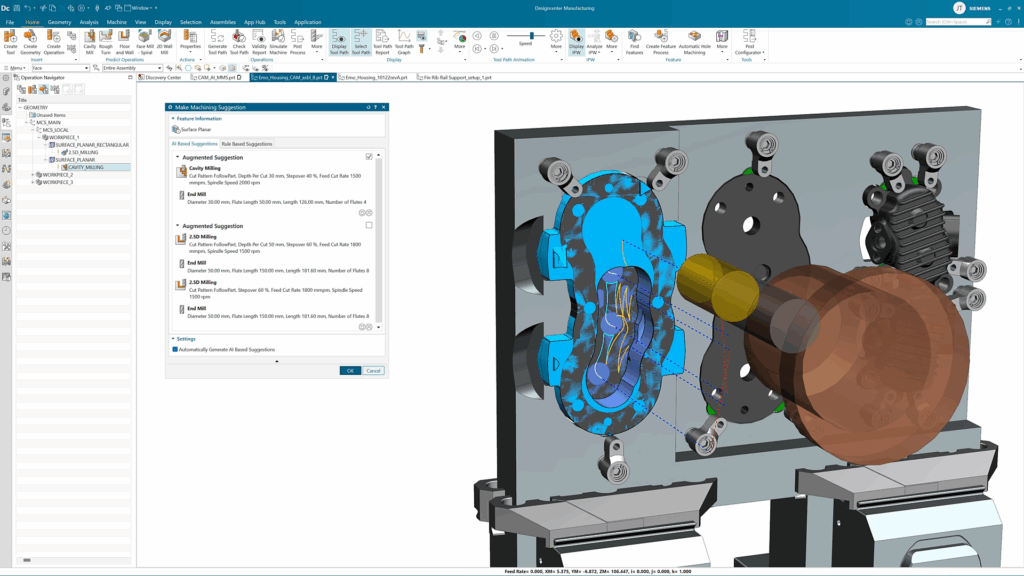Open the Assemblies ribbon tab
The height and width of the screenshot is (576, 1024).
[x=222, y=22]
